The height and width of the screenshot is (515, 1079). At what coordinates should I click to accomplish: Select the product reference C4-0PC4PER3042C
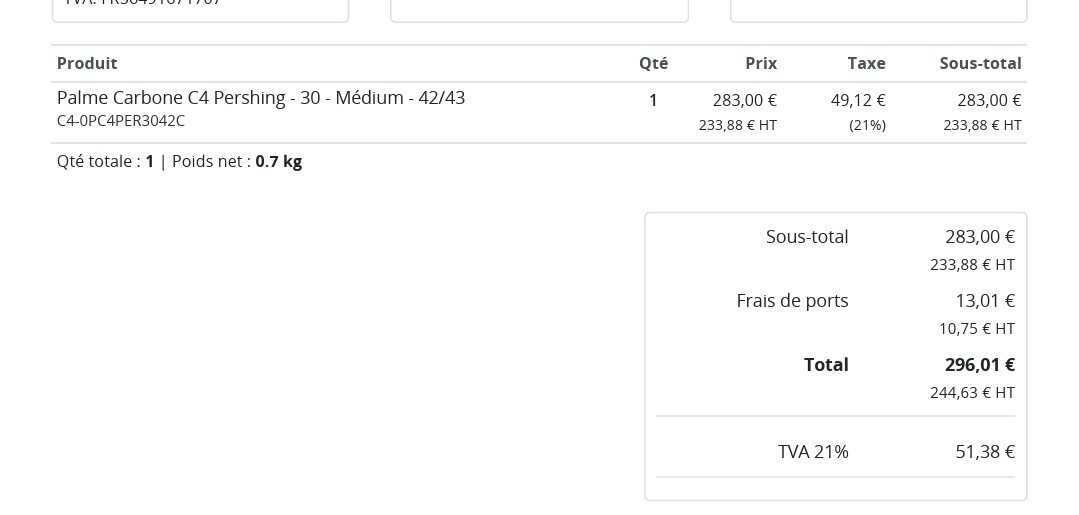[121, 121]
